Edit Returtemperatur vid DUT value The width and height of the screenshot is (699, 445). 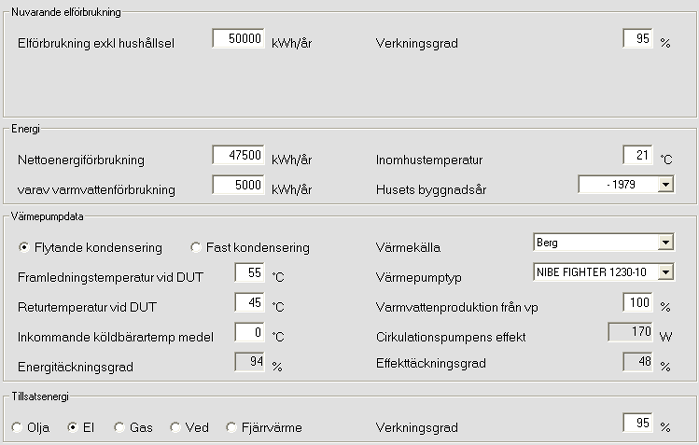pos(249,302)
